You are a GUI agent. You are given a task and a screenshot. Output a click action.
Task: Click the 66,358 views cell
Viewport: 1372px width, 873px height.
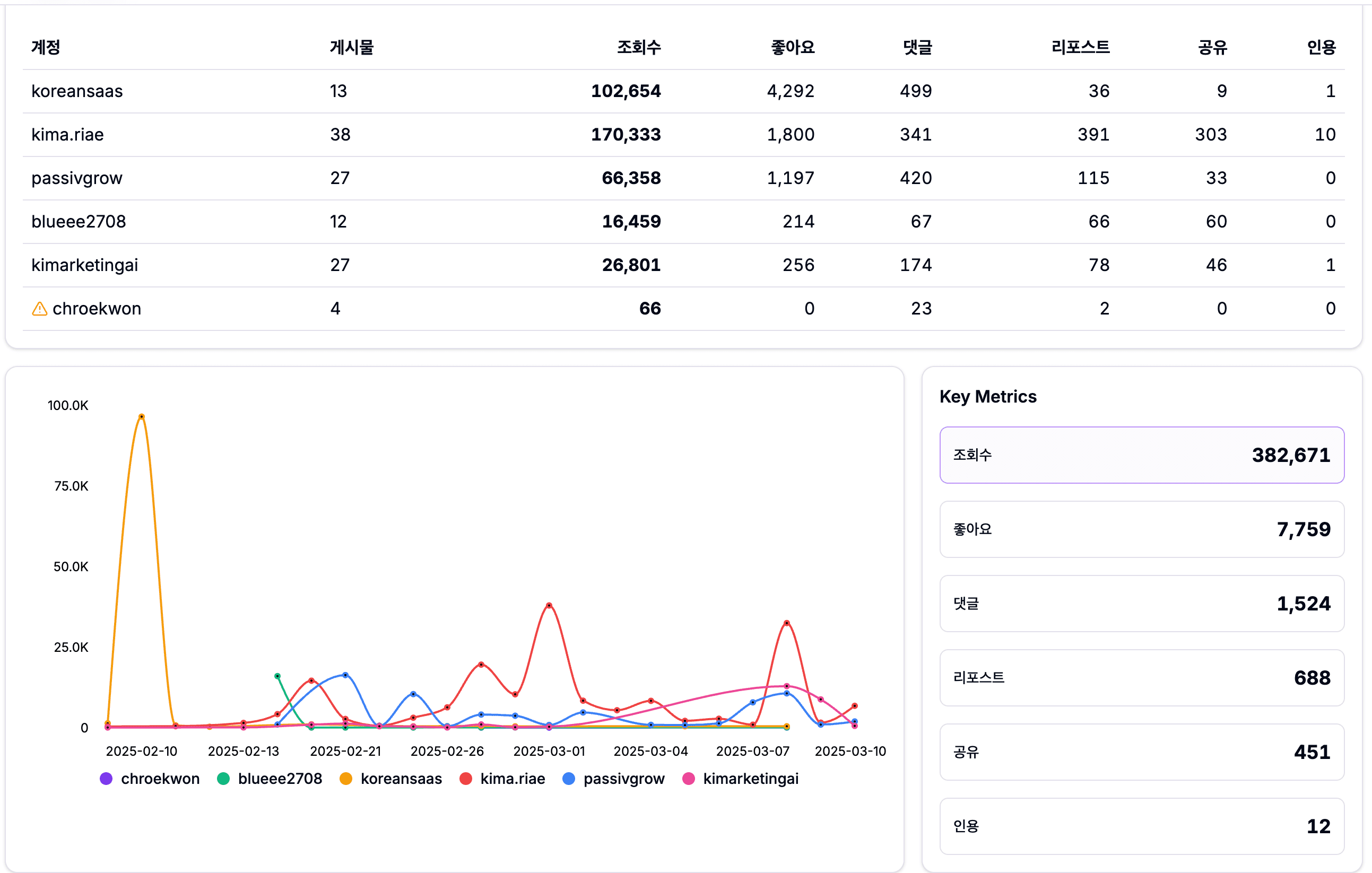click(x=631, y=178)
